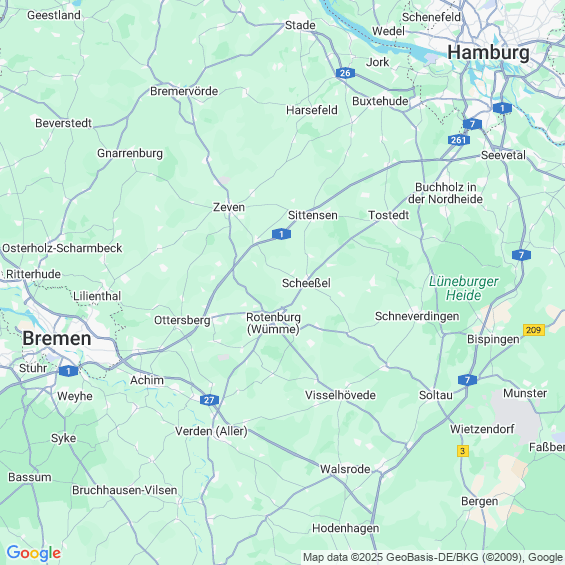This screenshot has width=565, height=565.
Task: Click the Map data copyright notice
Action: click(433, 557)
